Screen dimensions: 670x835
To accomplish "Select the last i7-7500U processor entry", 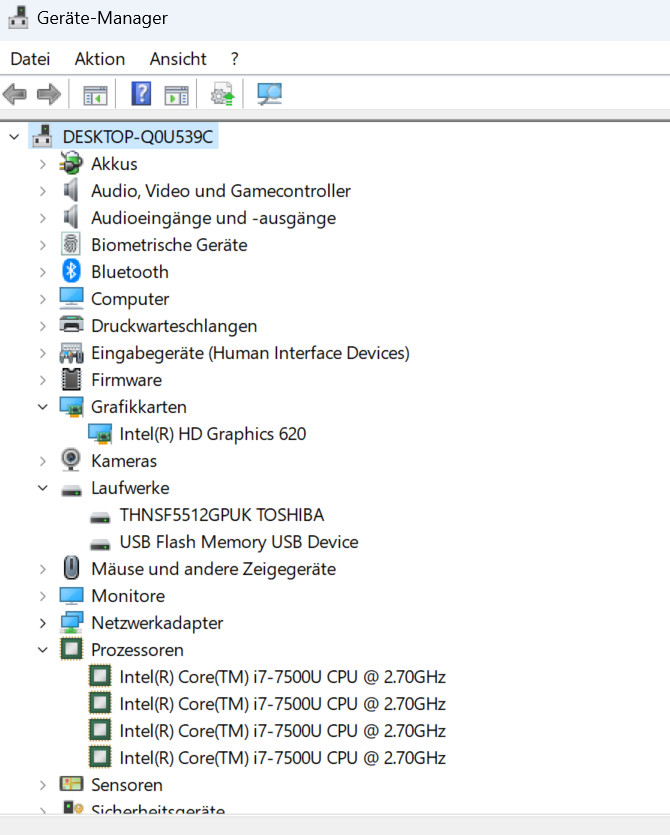I will click(x=282, y=758).
